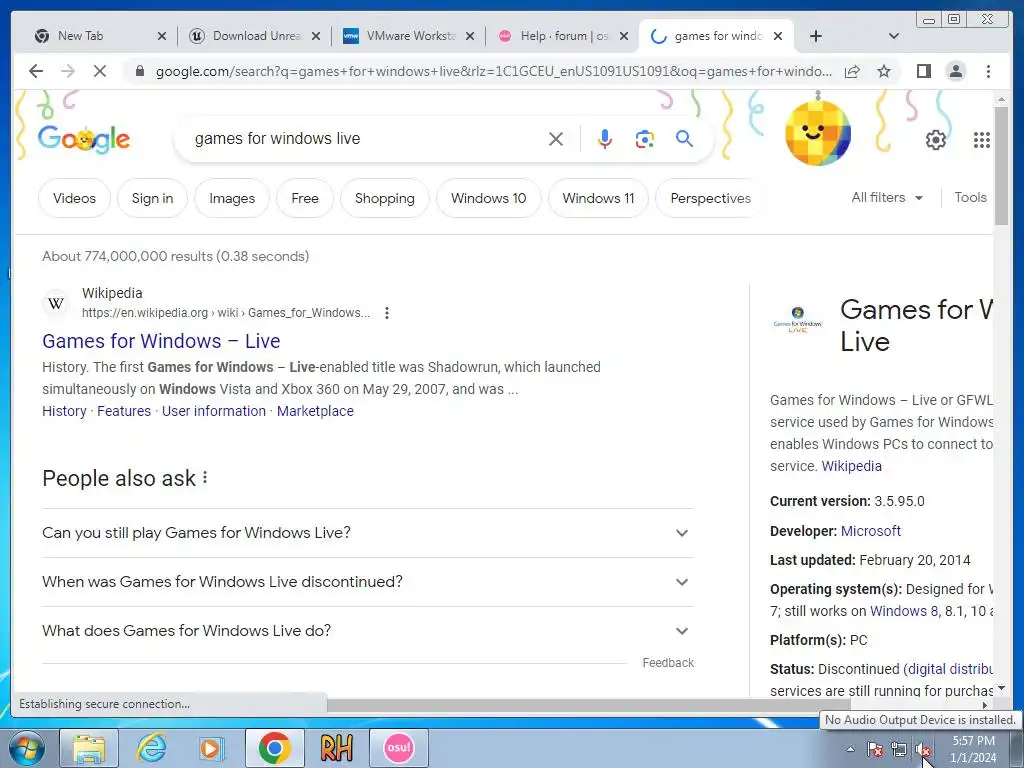The height and width of the screenshot is (768, 1024).
Task: Open the search Tools button
Action: pos(970,197)
